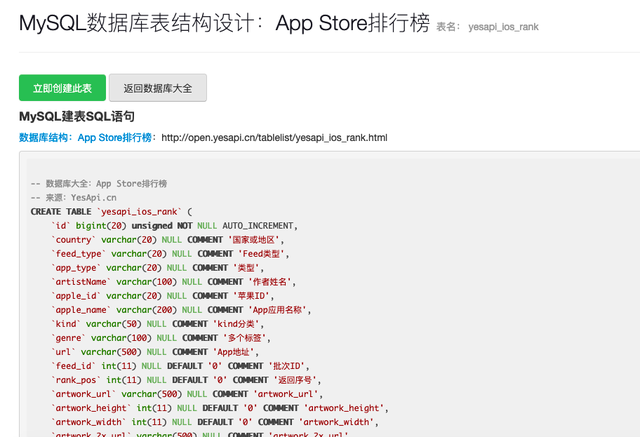Screen dimensions: 640x437
Task: Click the `apple_name` varchar(200) line
Action: click(181, 310)
